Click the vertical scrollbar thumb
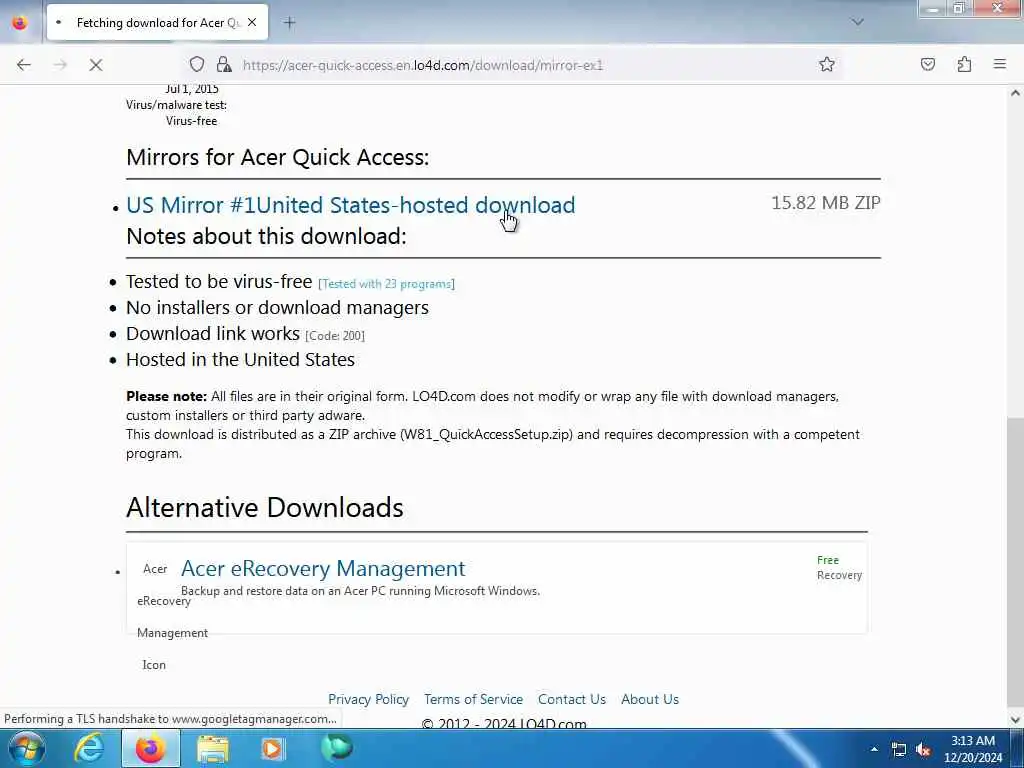 pos(1015,562)
